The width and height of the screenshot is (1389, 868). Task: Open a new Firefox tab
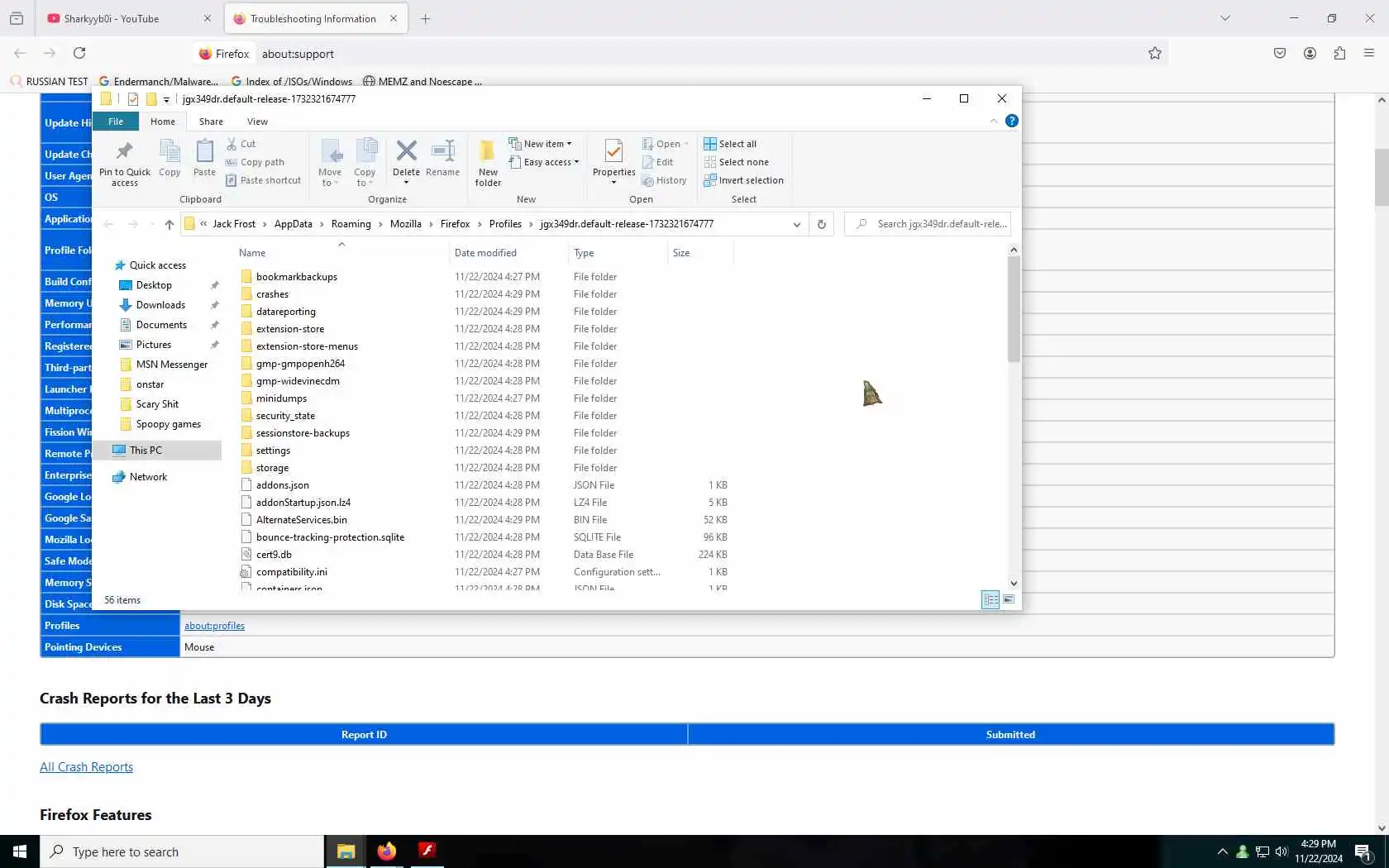(x=425, y=18)
